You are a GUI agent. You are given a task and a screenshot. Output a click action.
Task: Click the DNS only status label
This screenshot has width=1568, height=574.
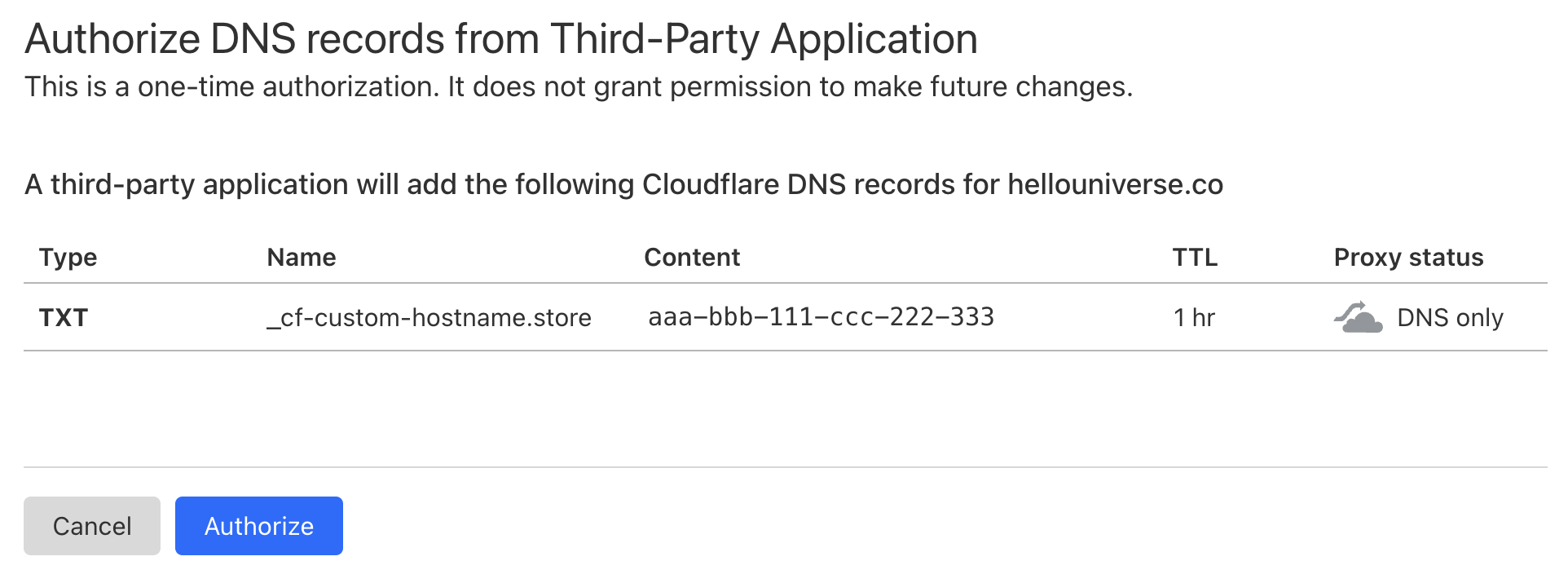pos(1450,317)
